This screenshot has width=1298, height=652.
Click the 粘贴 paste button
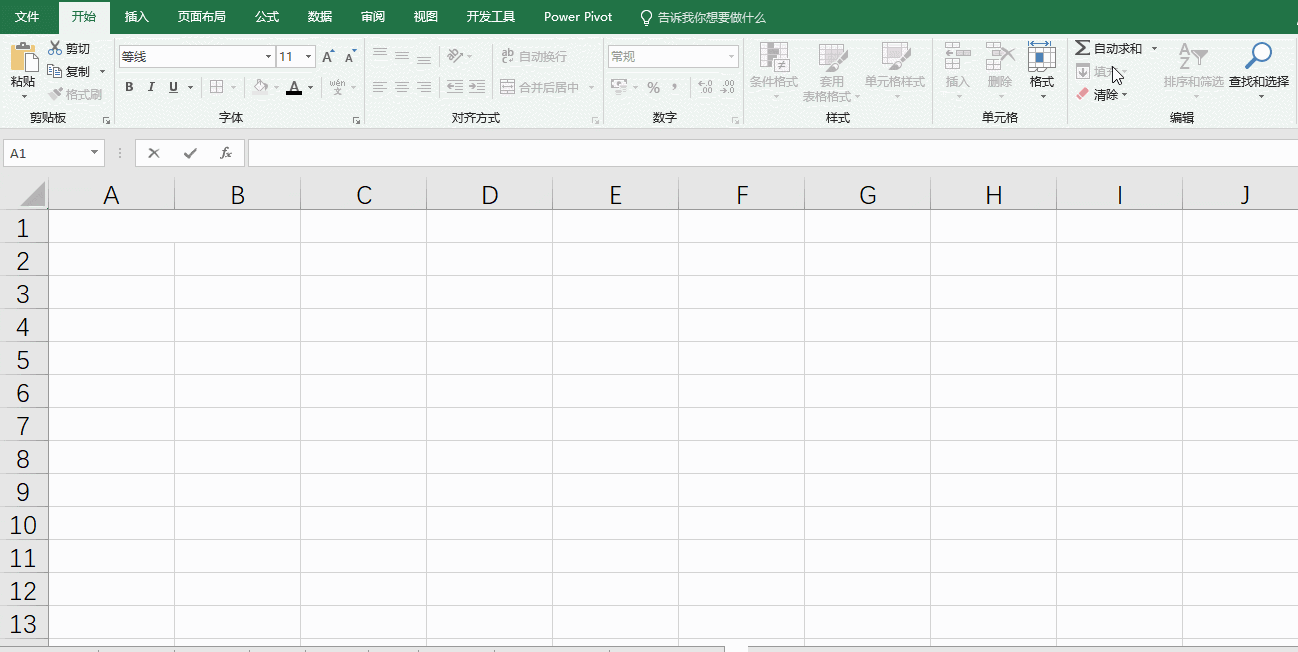[21, 68]
